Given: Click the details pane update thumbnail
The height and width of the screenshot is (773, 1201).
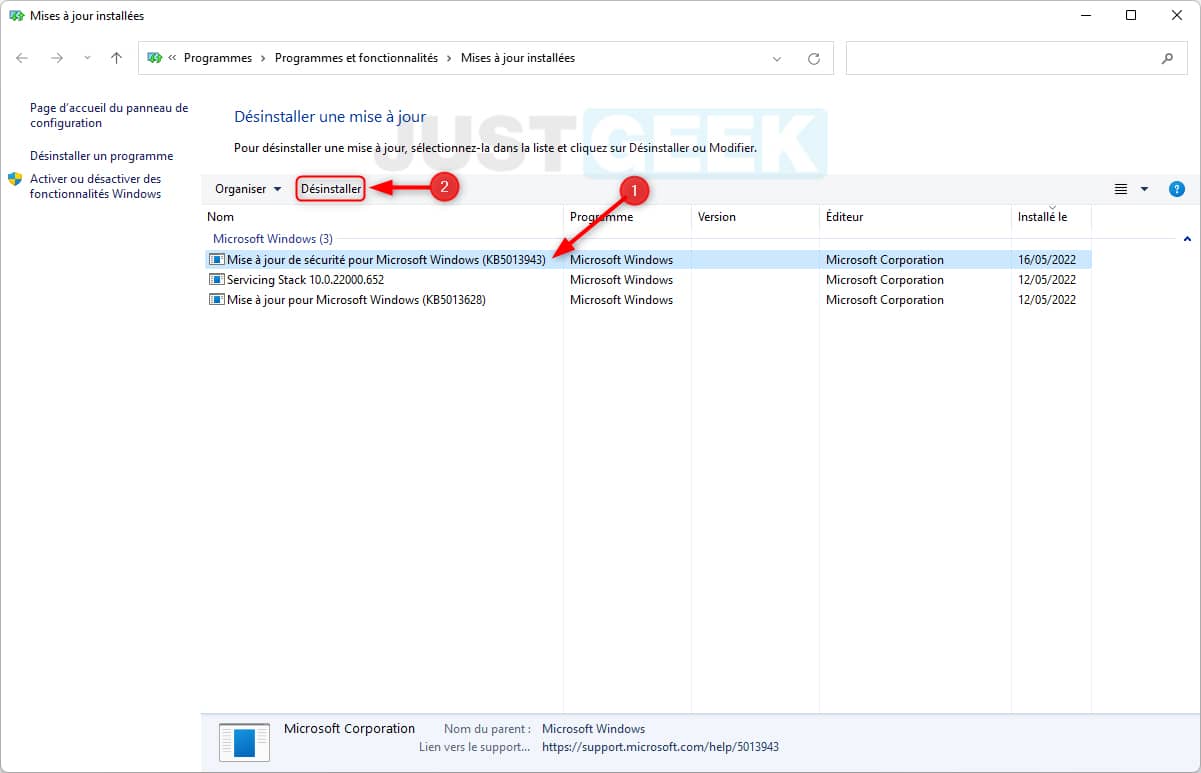Looking at the screenshot, I should [244, 742].
